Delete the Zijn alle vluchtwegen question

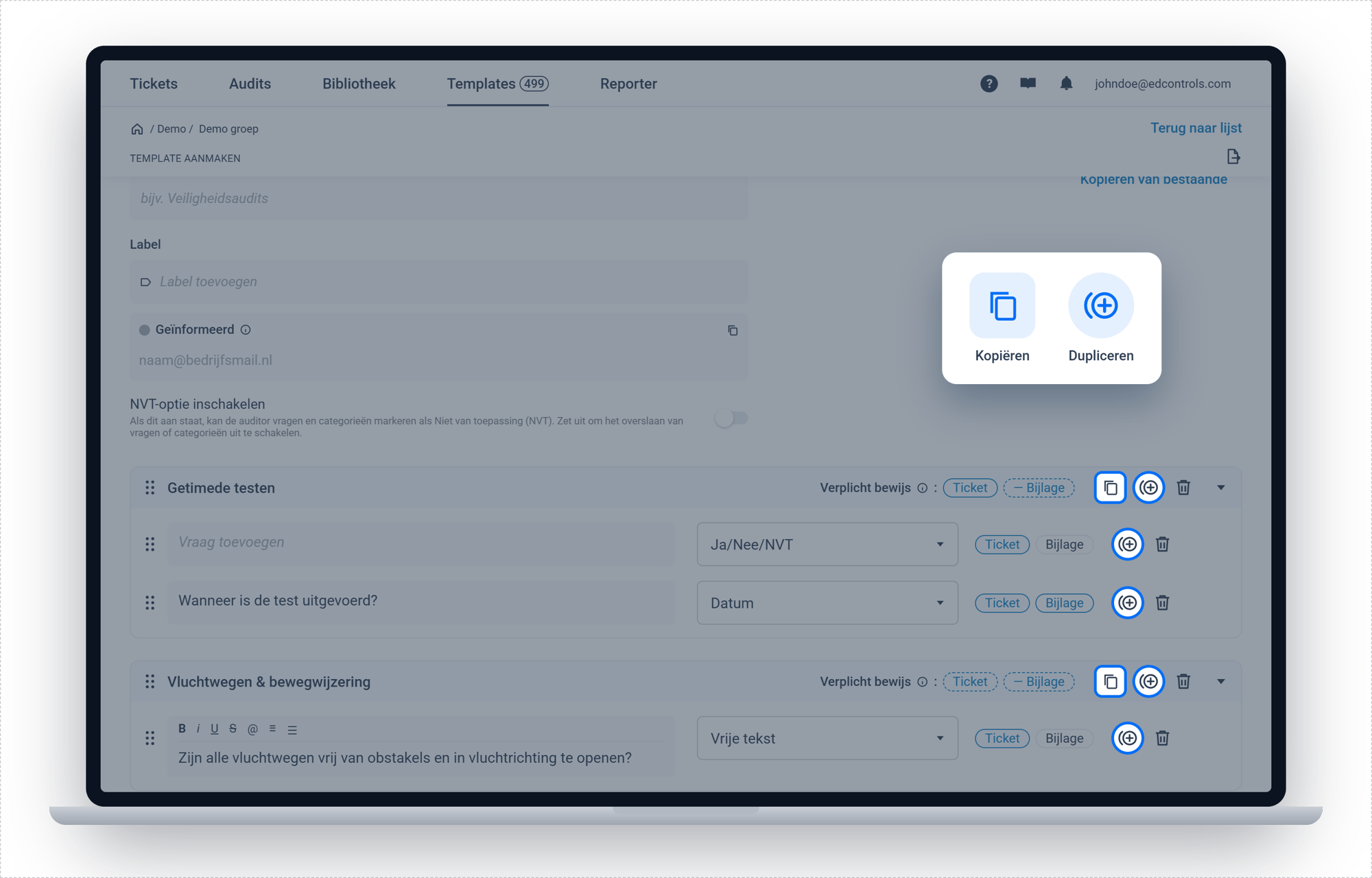pos(1162,738)
